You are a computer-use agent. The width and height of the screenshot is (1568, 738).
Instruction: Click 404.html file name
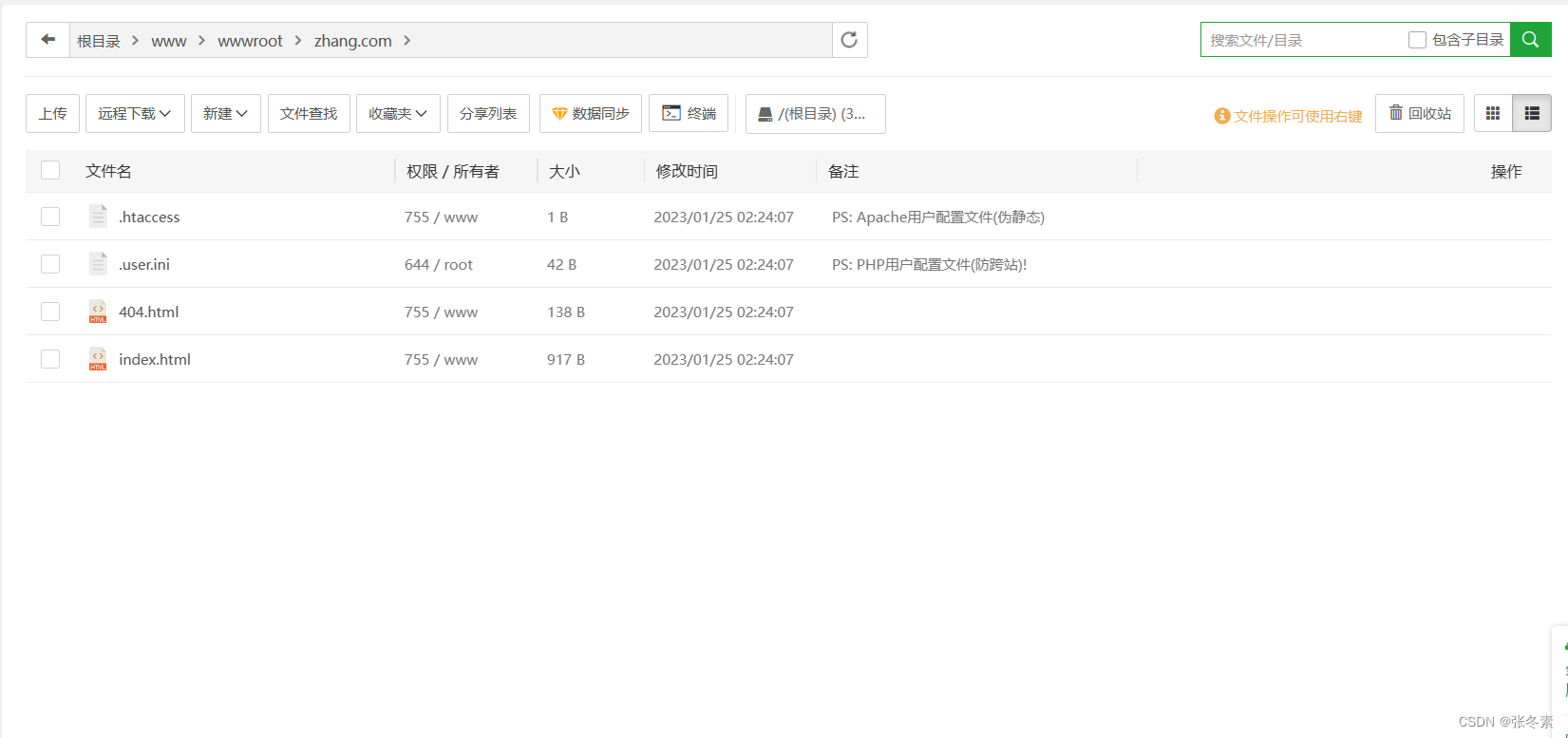pyautogui.click(x=148, y=312)
